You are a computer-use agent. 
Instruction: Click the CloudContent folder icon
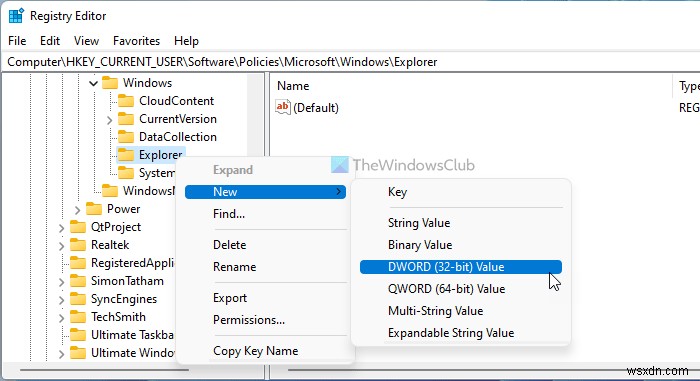tap(126, 101)
